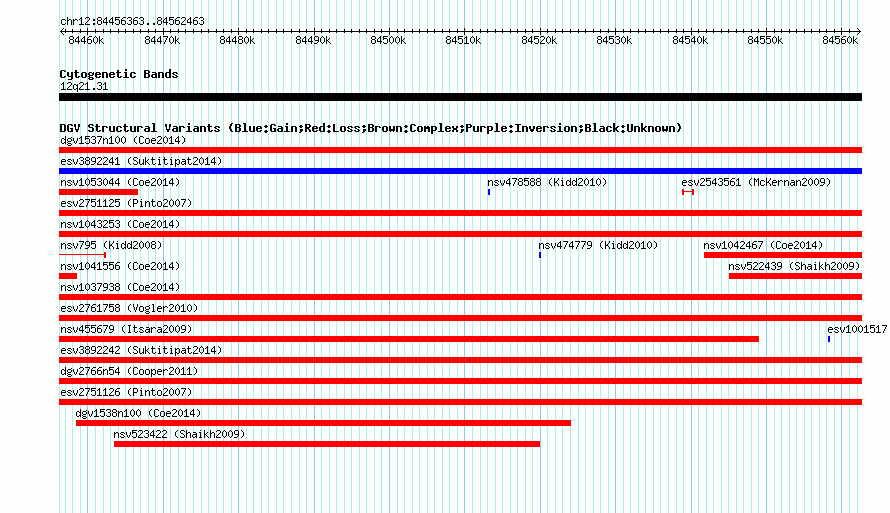
Task: Click the nsv1042467 (Coe2014) label
Action: pyautogui.click(x=763, y=245)
